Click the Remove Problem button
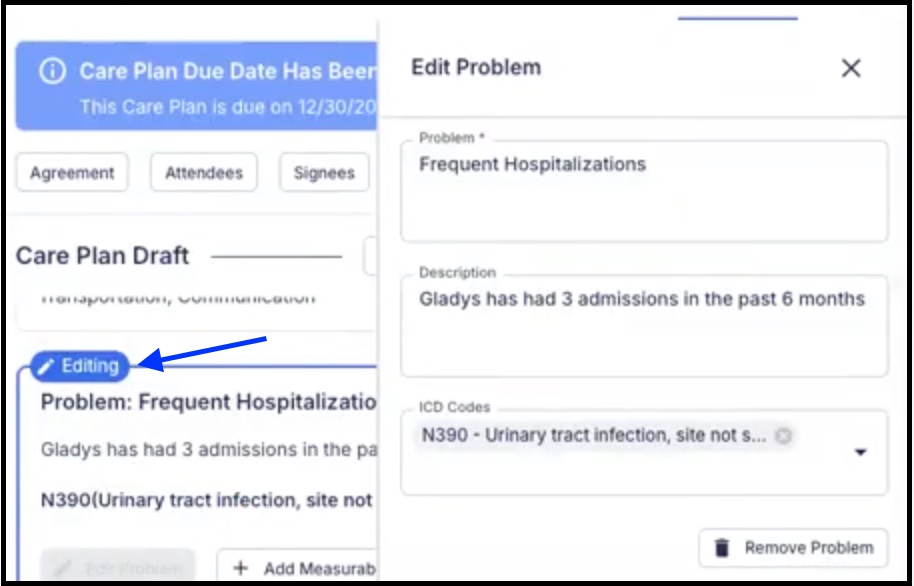The width and height of the screenshot is (914, 586). click(x=793, y=548)
